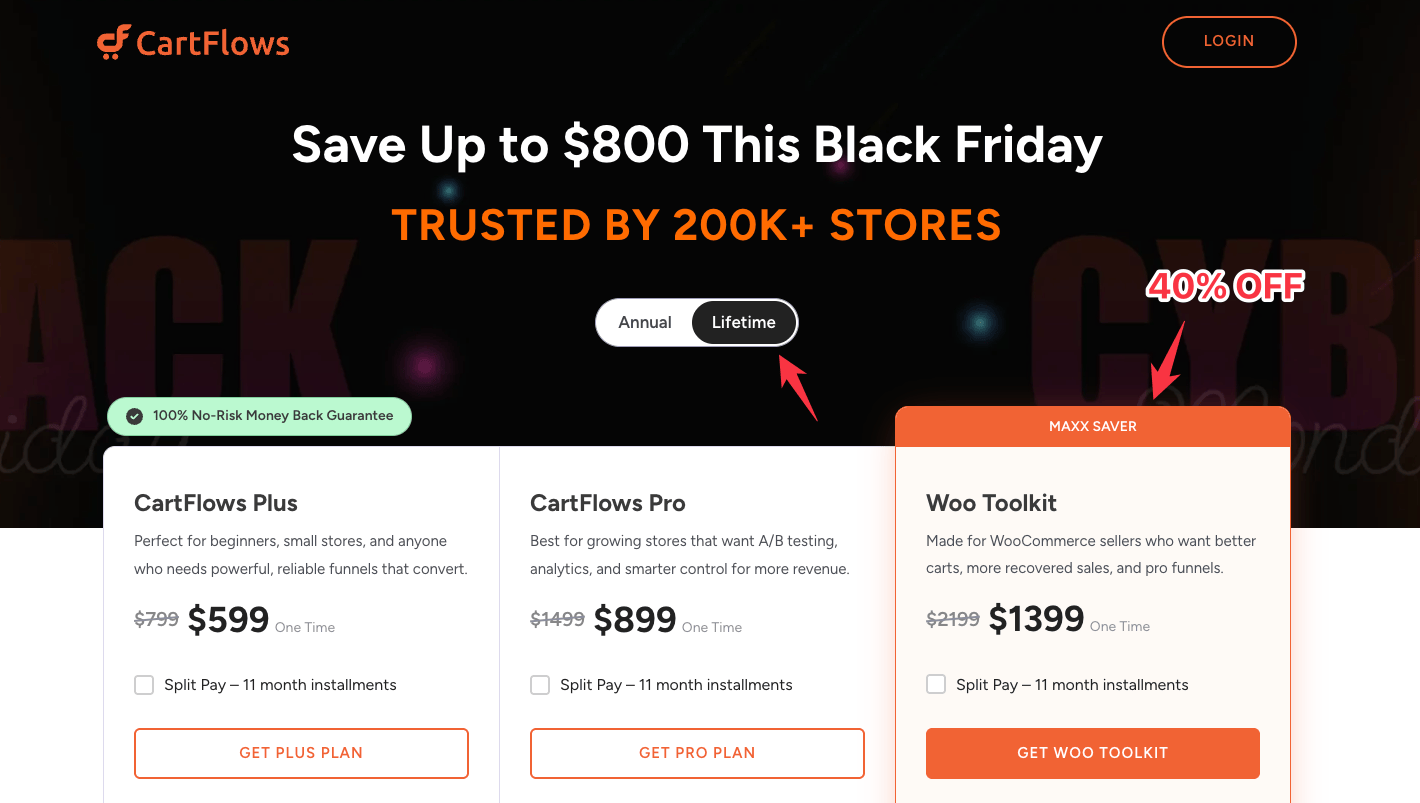Click the checkmark icon on guarantee badge
This screenshot has width=1420, height=803.
134,415
